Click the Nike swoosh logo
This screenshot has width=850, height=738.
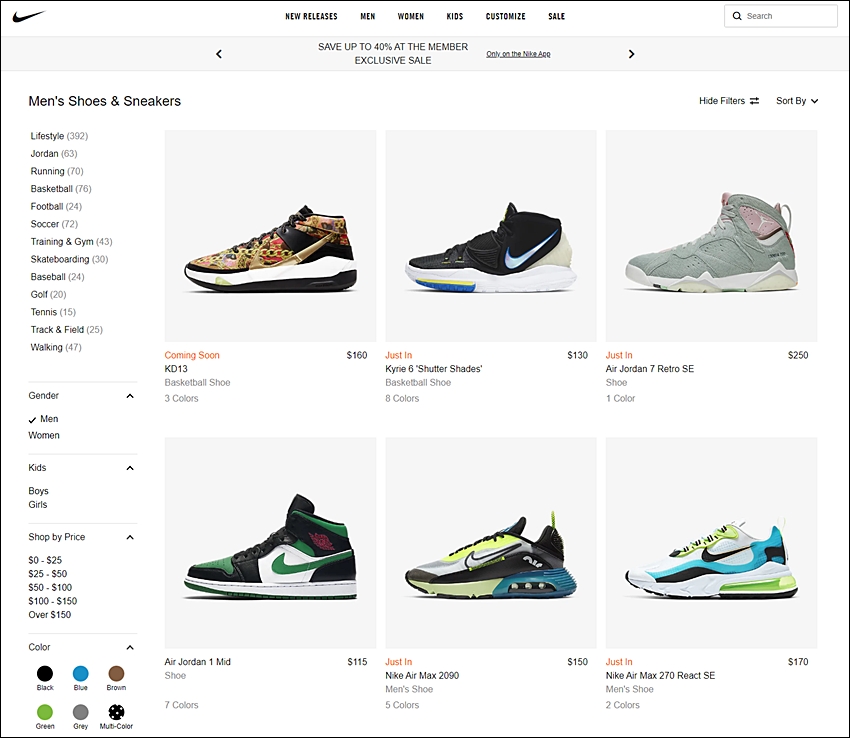pos(29,16)
